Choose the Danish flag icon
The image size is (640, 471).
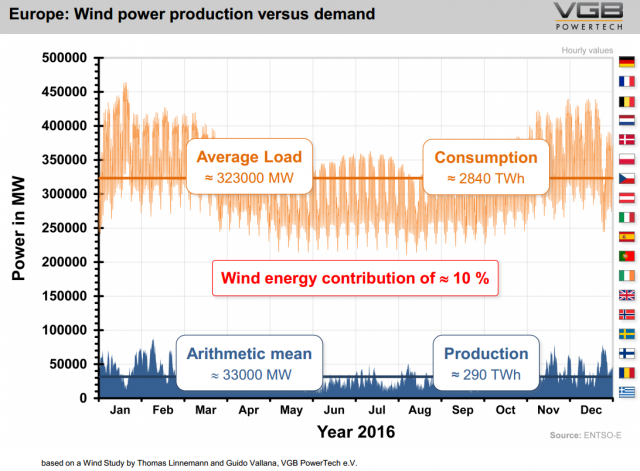(627, 140)
